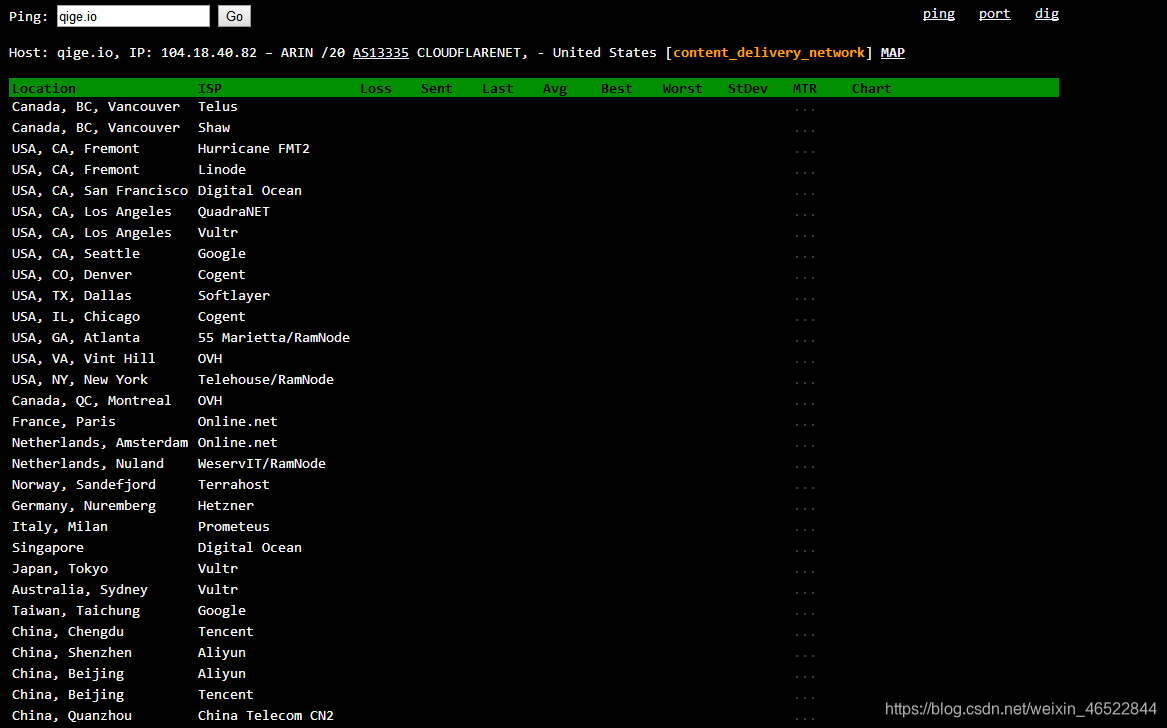
Task: Click the Go button
Action: pyautogui.click(x=234, y=16)
